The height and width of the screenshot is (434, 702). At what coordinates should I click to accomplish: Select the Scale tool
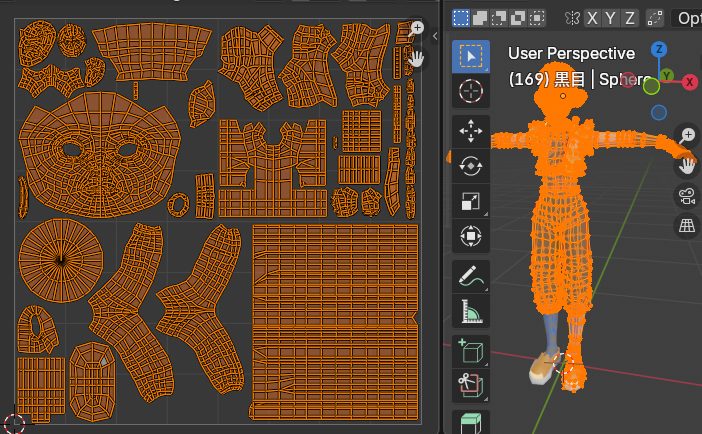point(471,201)
